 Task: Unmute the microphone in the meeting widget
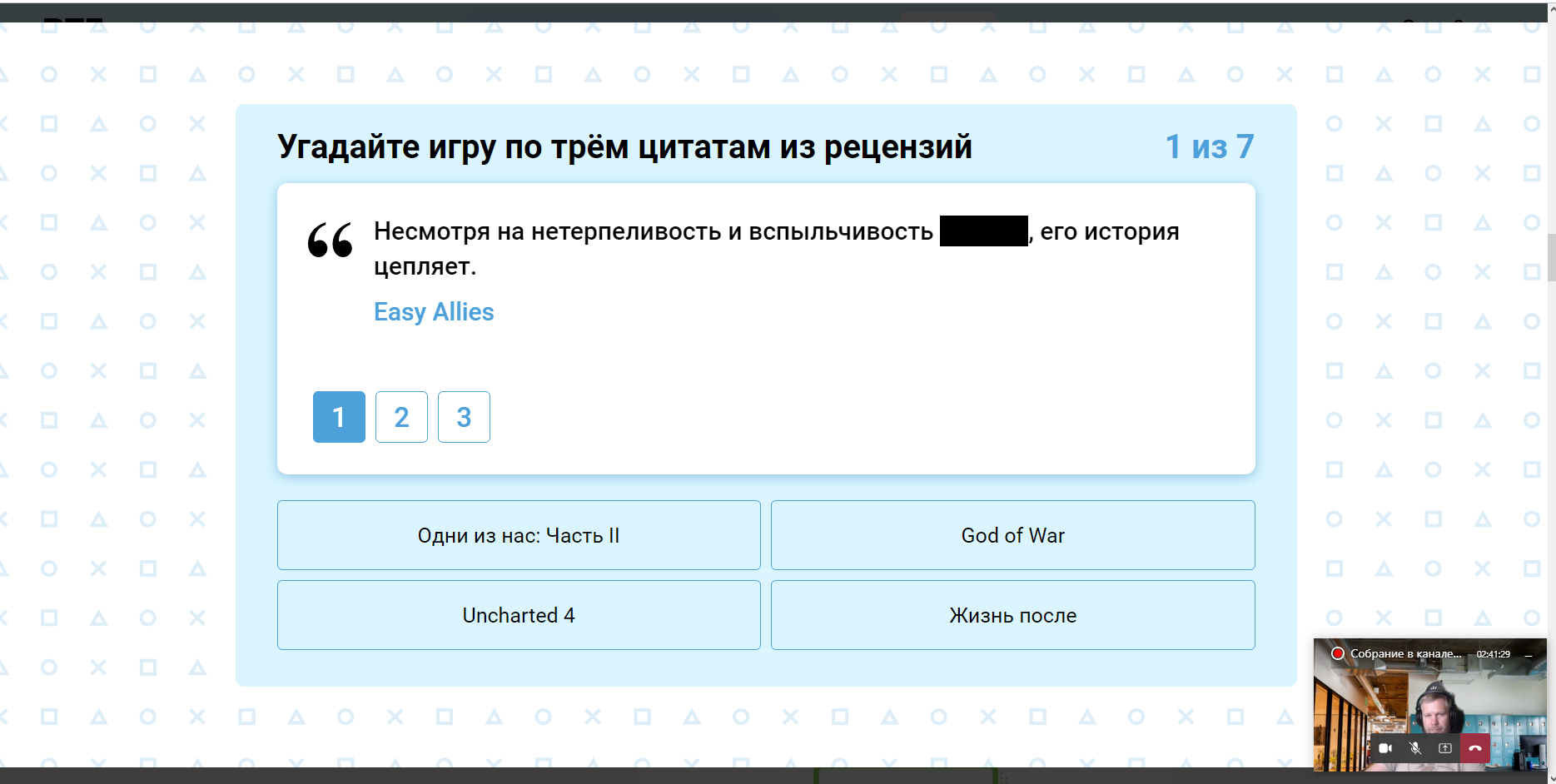[1415, 748]
